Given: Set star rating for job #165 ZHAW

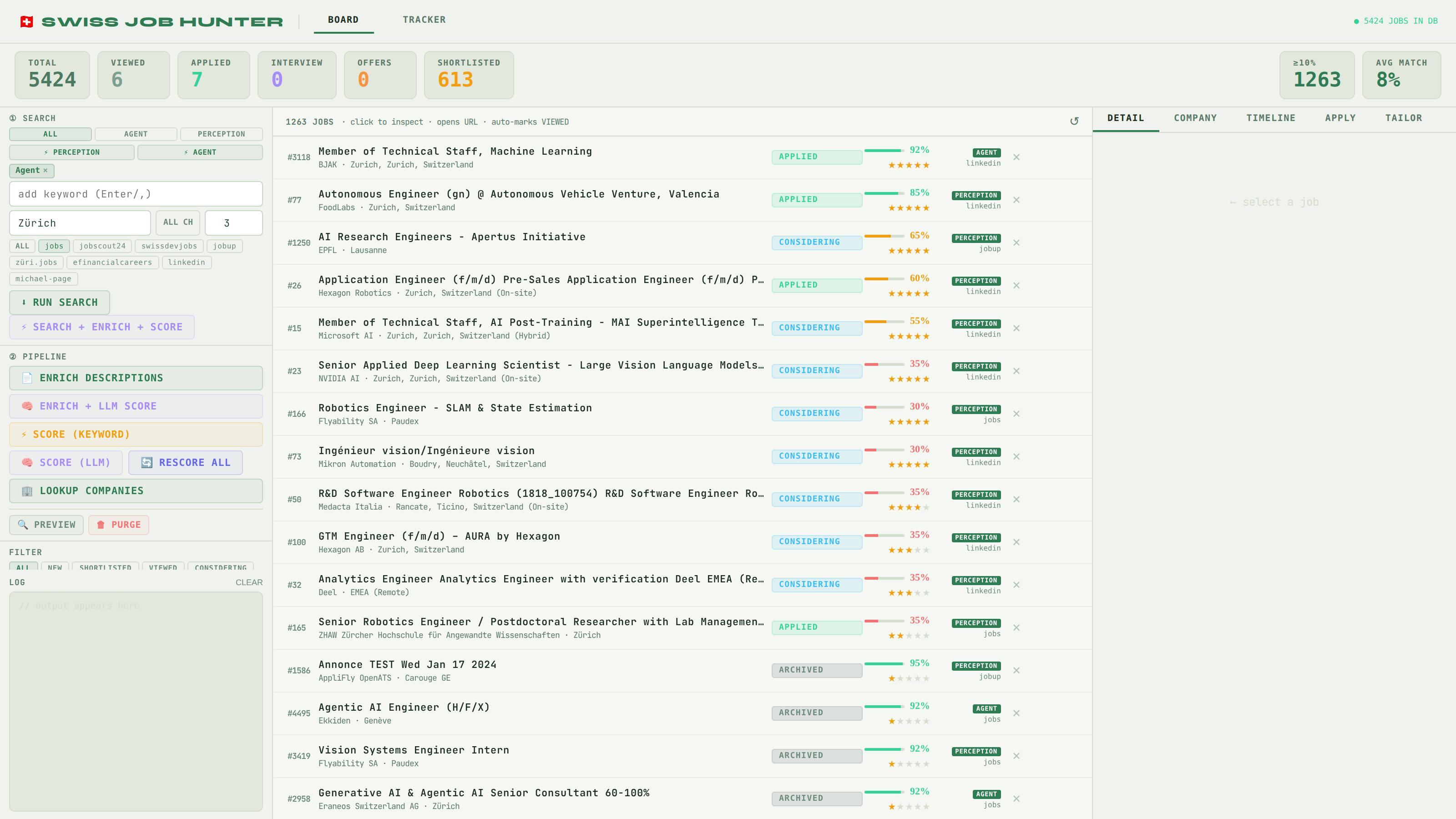Looking at the screenshot, I should pyautogui.click(x=908, y=636).
